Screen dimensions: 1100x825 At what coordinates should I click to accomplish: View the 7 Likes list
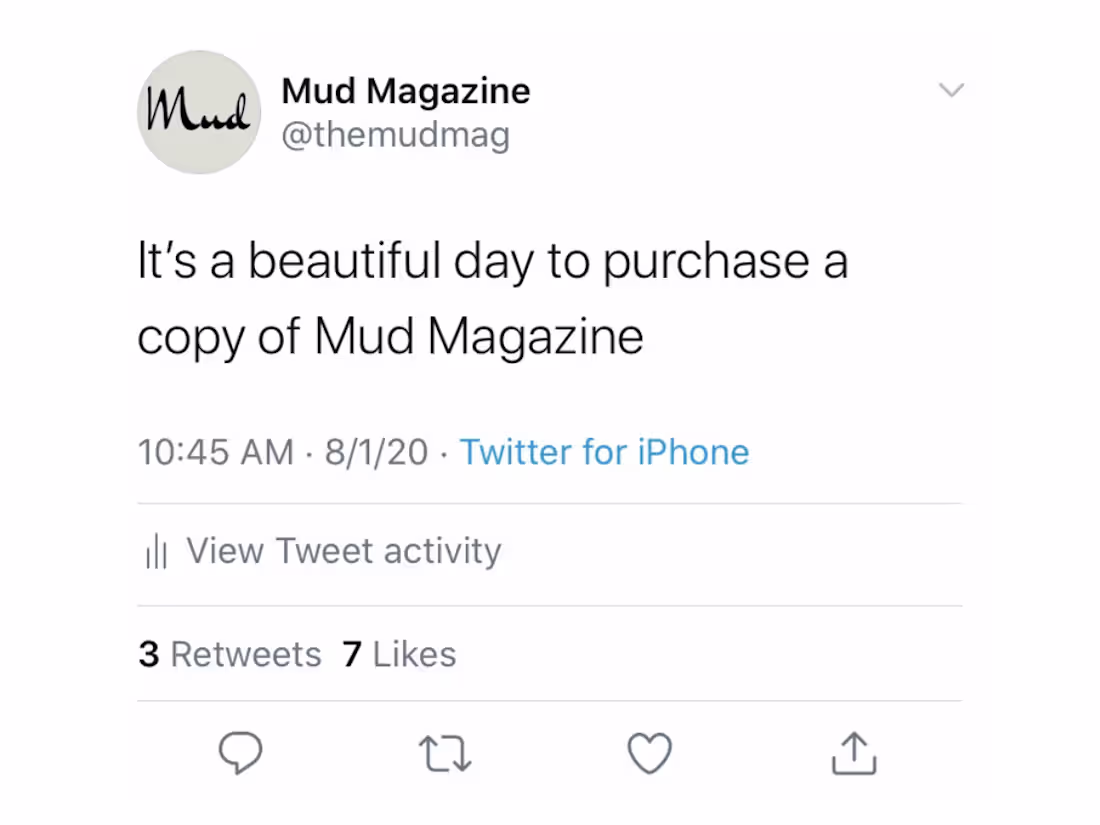click(x=399, y=654)
